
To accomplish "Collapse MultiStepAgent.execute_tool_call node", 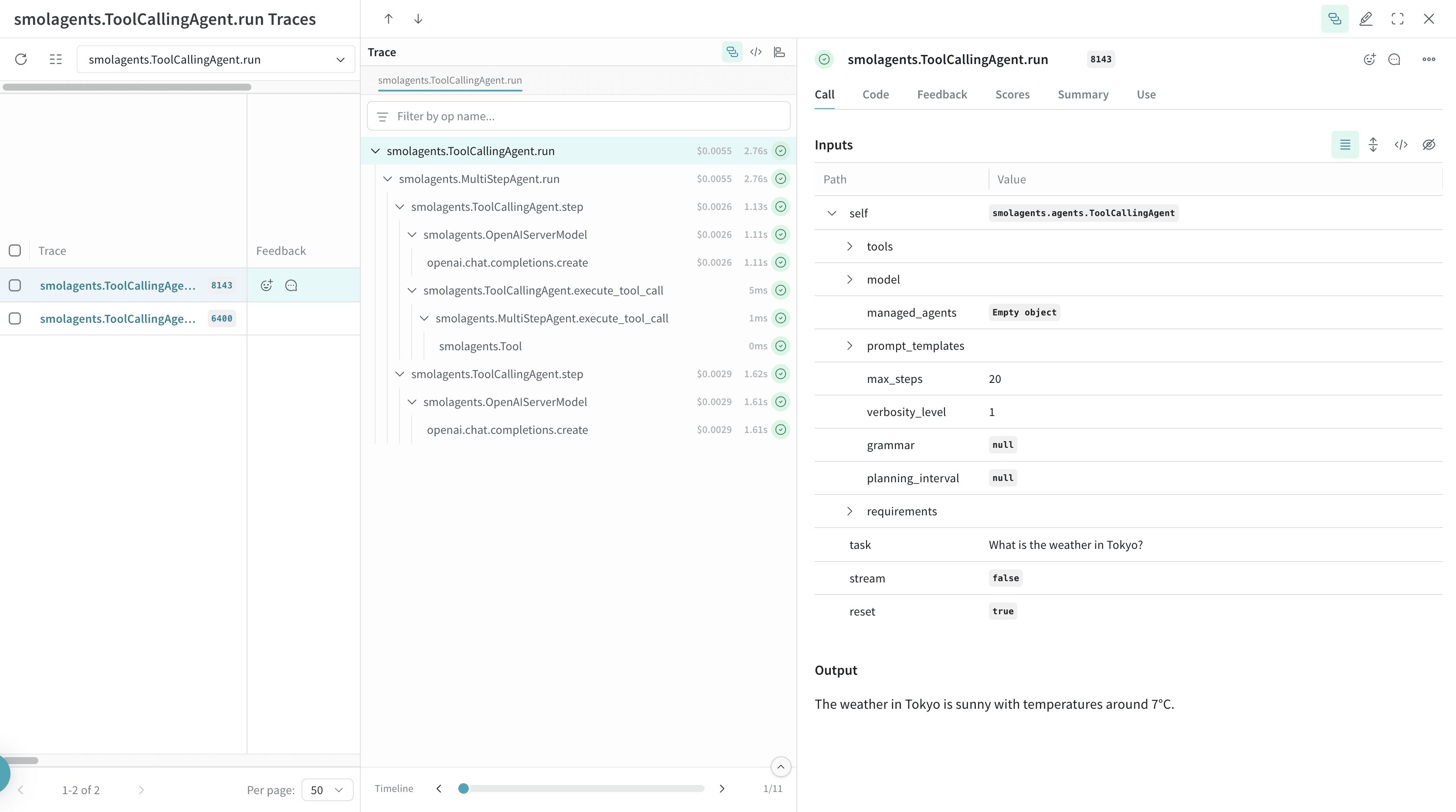I will (x=424, y=318).
